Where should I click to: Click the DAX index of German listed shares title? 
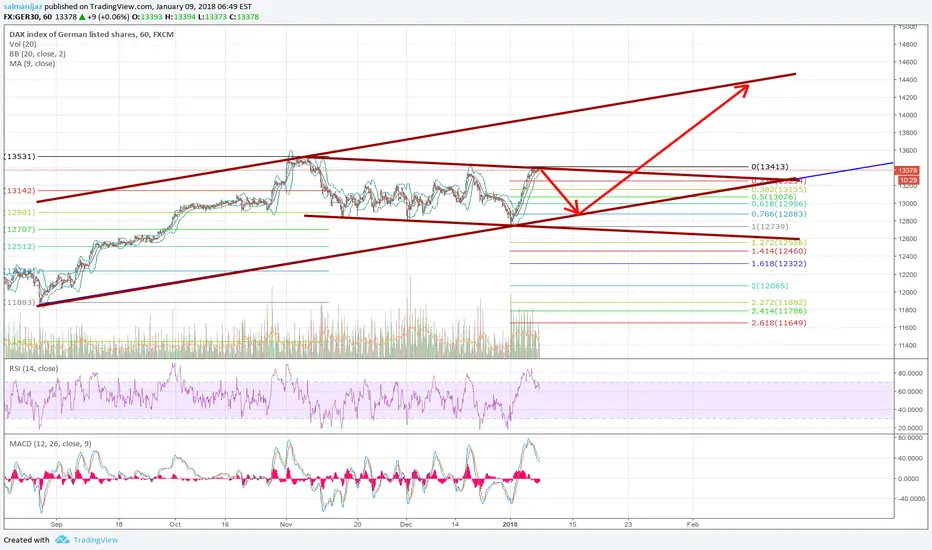92,34
